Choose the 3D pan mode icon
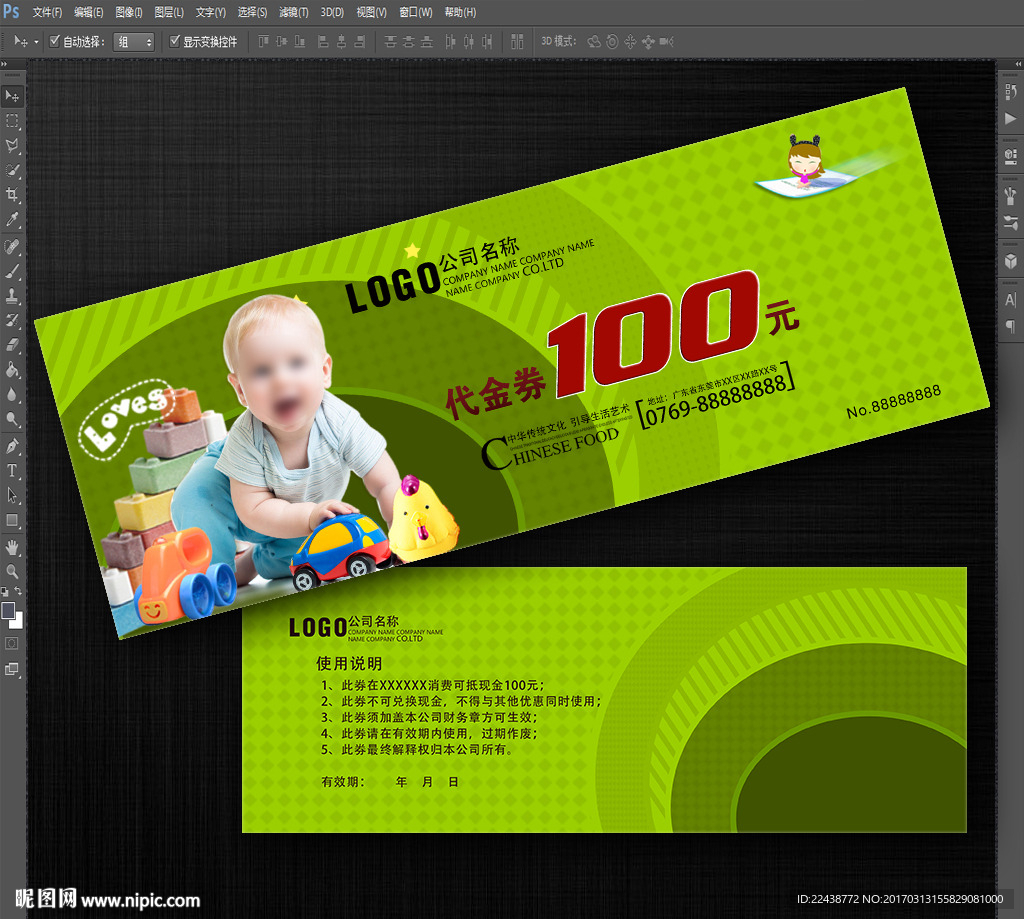This screenshot has width=1024, height=919. [x=630, y=42]
